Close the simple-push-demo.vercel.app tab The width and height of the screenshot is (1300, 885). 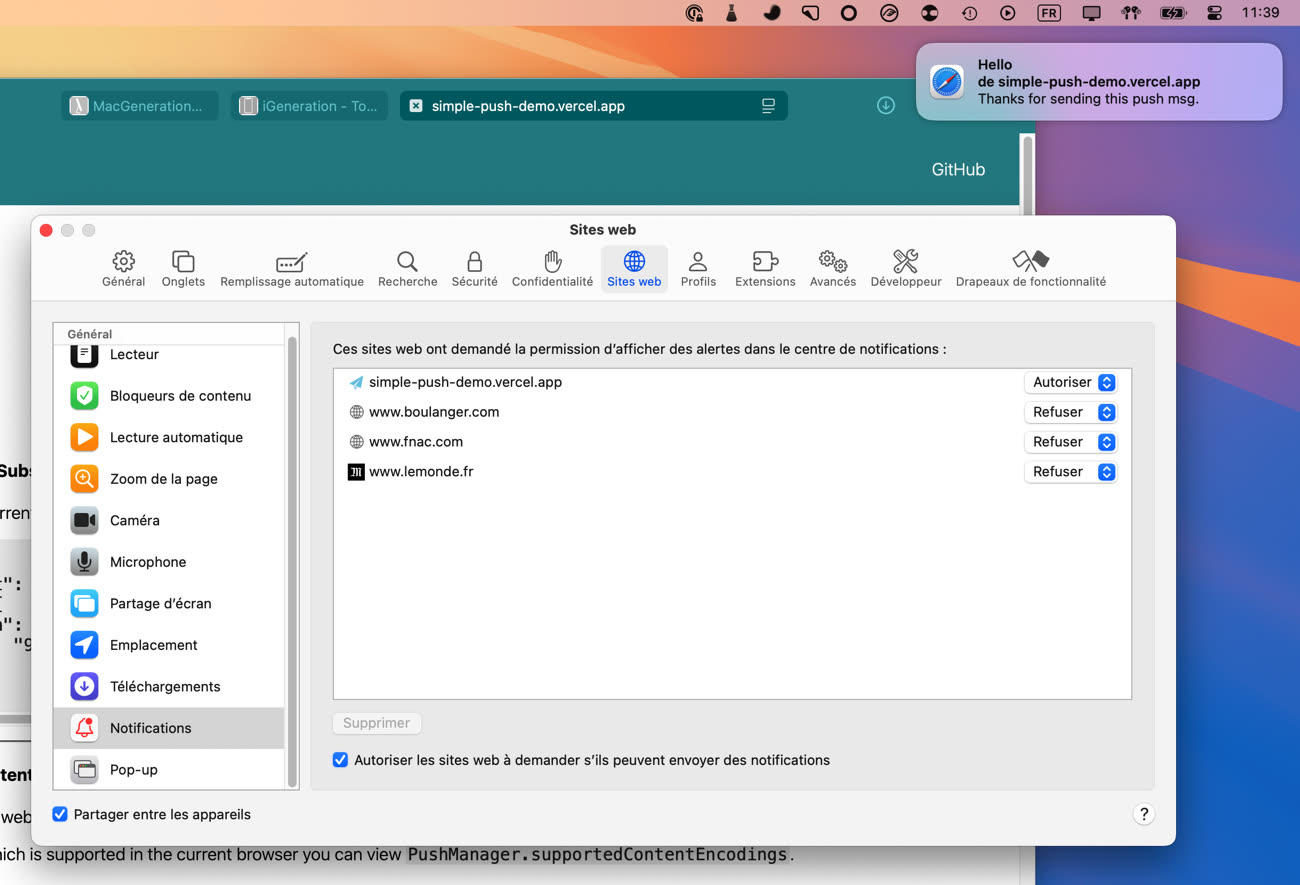416,106
